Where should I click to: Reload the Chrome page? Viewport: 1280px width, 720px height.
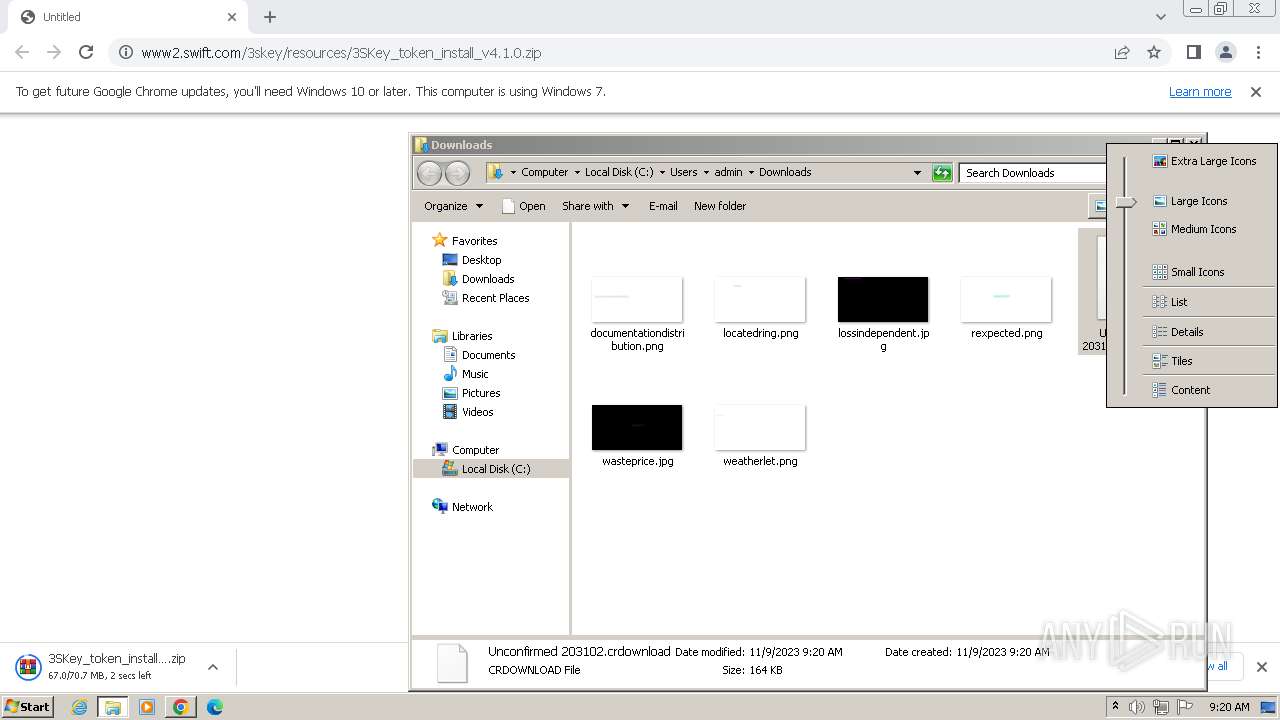pyautogui.click(x=86, y=52)
